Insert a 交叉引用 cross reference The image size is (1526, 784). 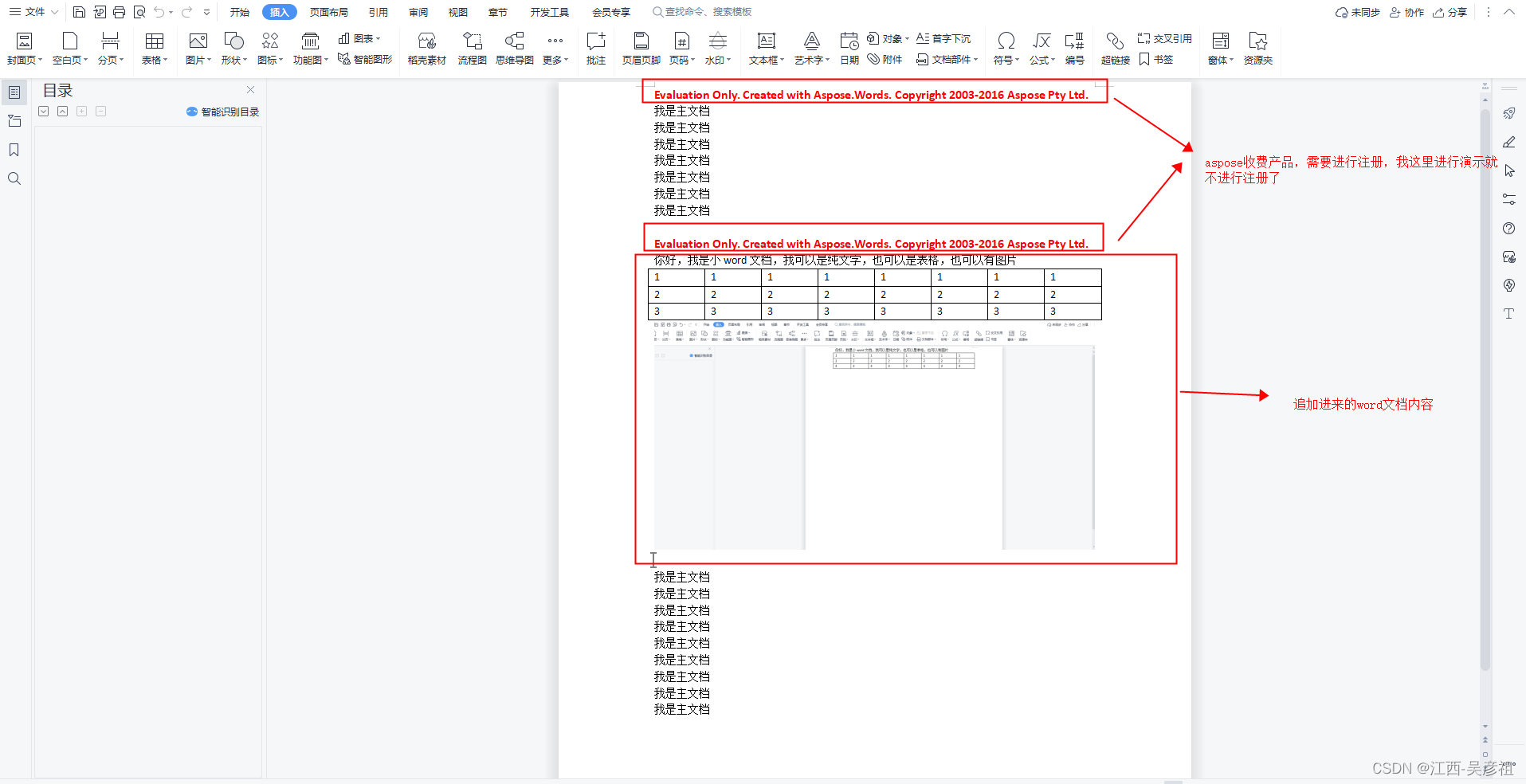pyautogui.click(x=1165, y=38)
